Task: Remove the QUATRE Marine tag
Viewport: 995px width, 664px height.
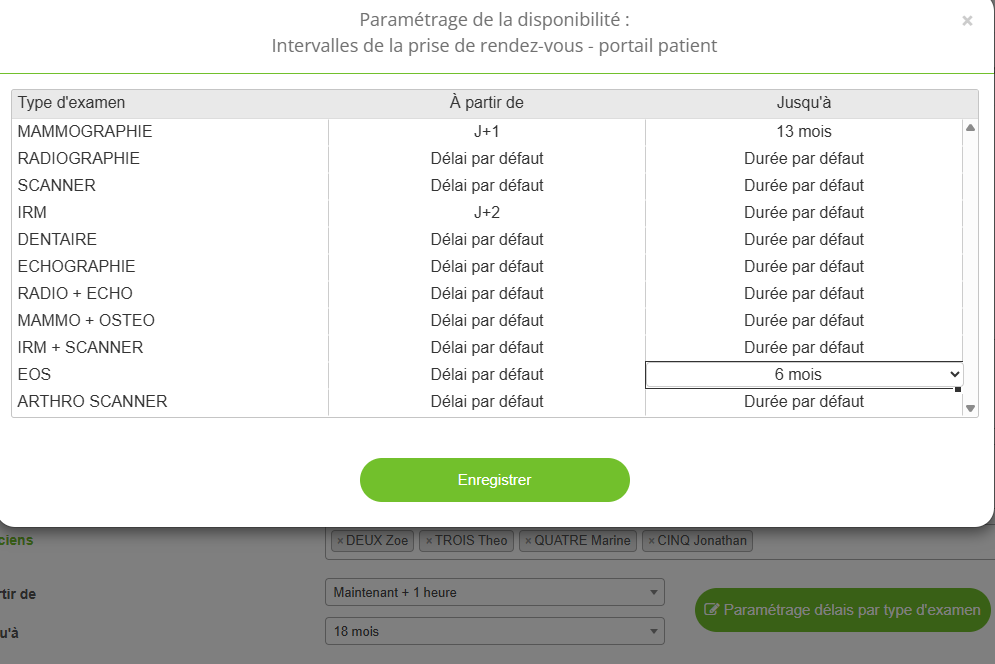Action: point(528,541)
